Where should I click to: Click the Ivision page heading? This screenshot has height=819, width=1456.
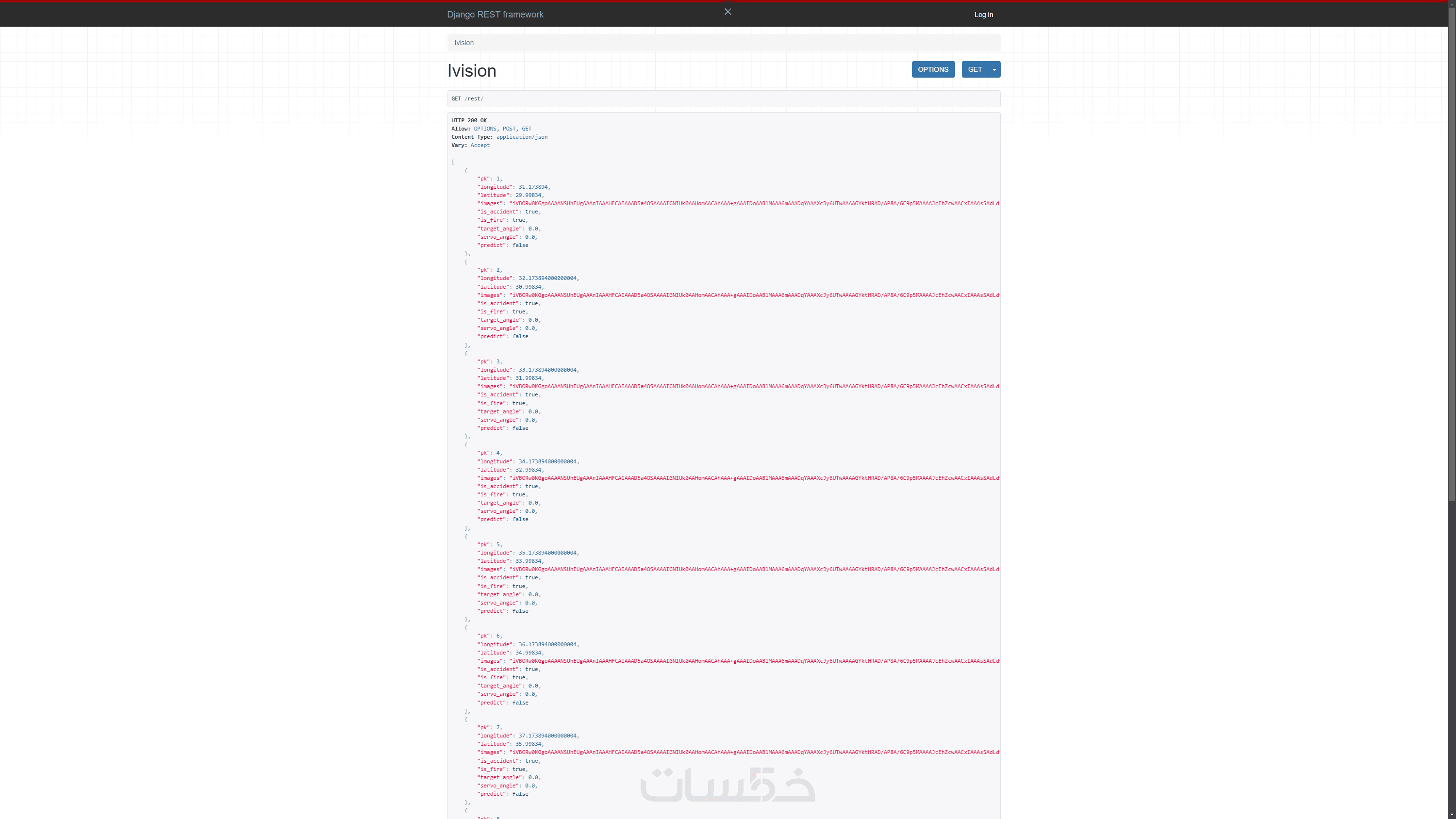(x=472, y=71)
